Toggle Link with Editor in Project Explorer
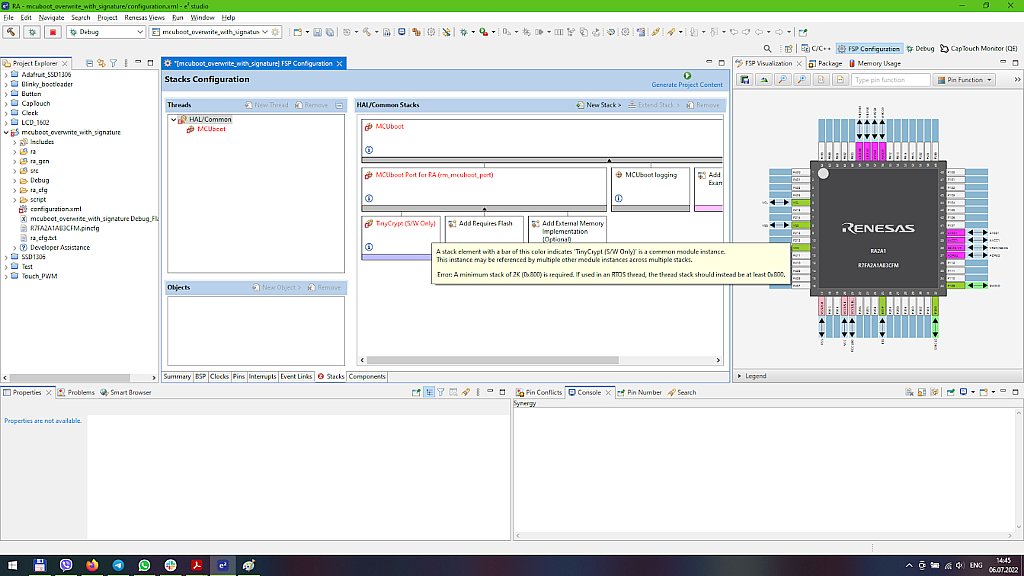Viewport: 1024px width, 576px height. [101, 63]
